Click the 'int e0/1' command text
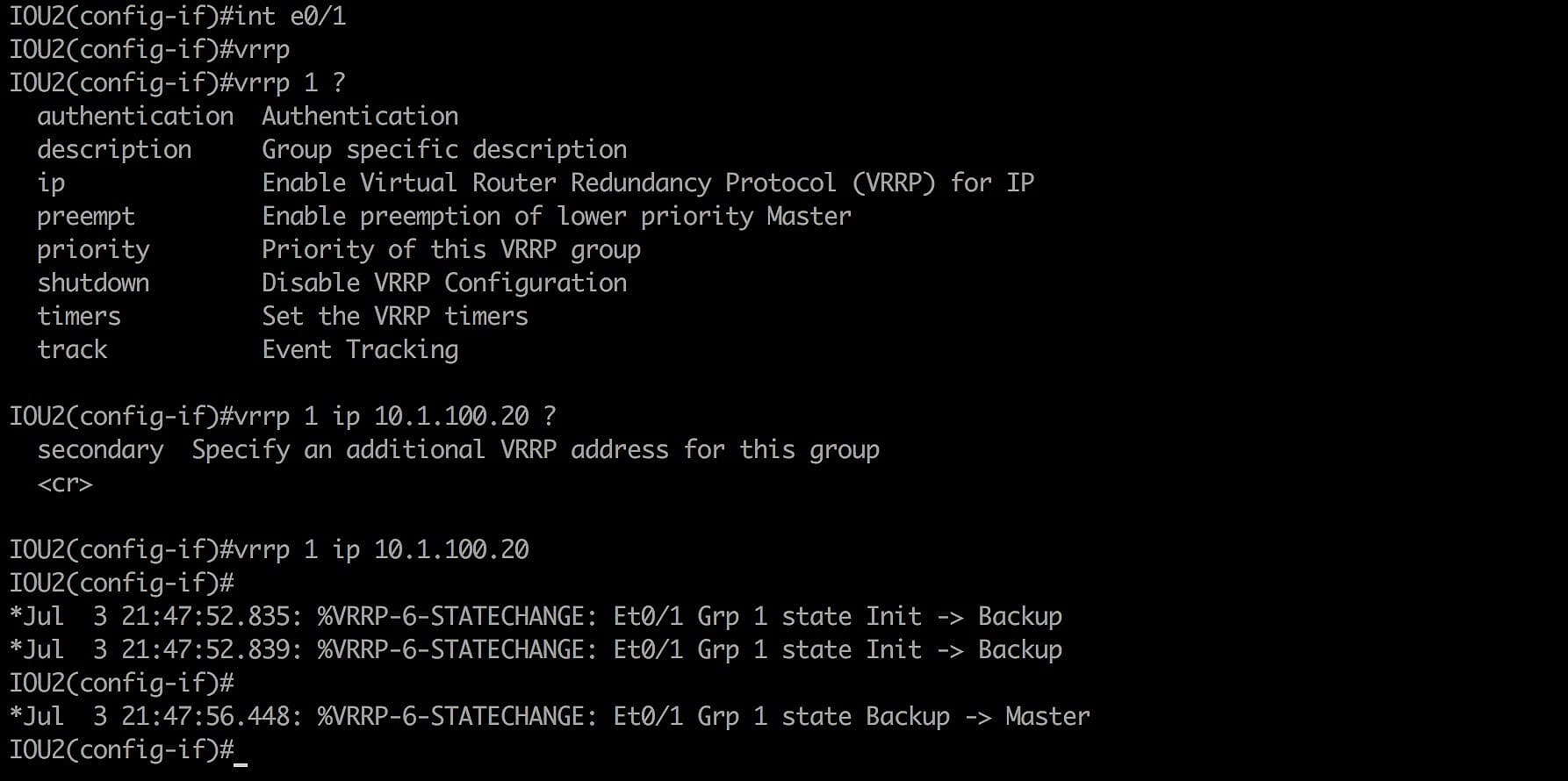This screenshot has height=781, width=1568. pyautogui.click(x=290, y=16)
